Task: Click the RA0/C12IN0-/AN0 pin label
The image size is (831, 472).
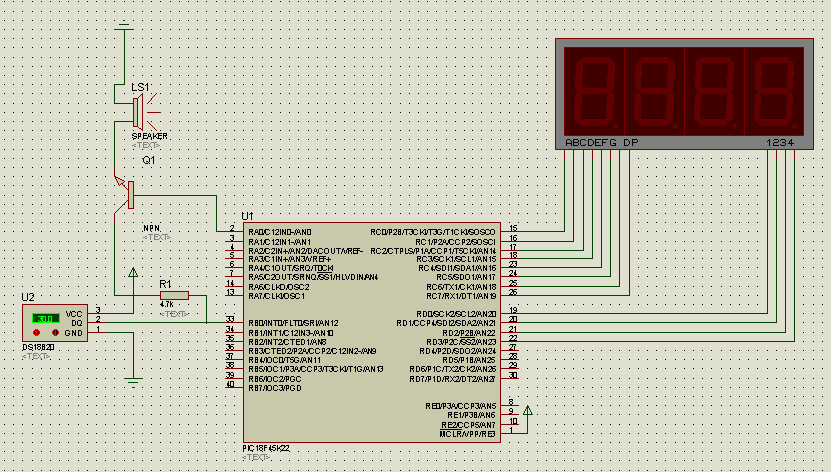Action: [280, 232]
